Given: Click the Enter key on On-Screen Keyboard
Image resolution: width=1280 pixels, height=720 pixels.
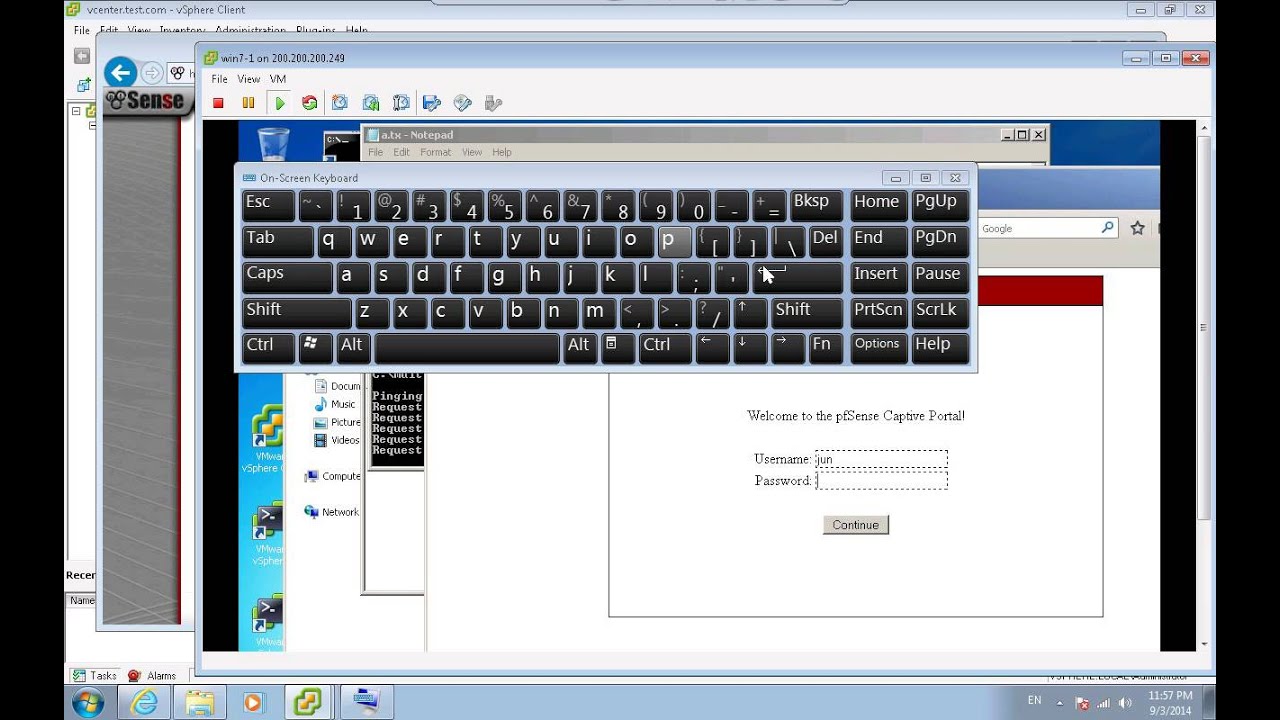Looking at the screenshot, I should point(797,278).
